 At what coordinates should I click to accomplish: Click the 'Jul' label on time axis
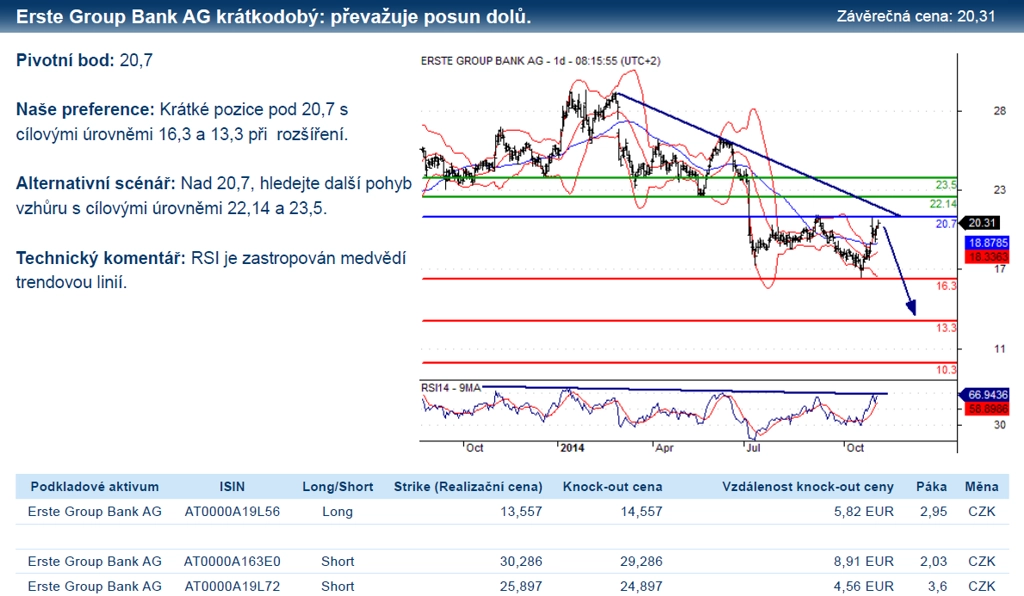pos(753,448)
